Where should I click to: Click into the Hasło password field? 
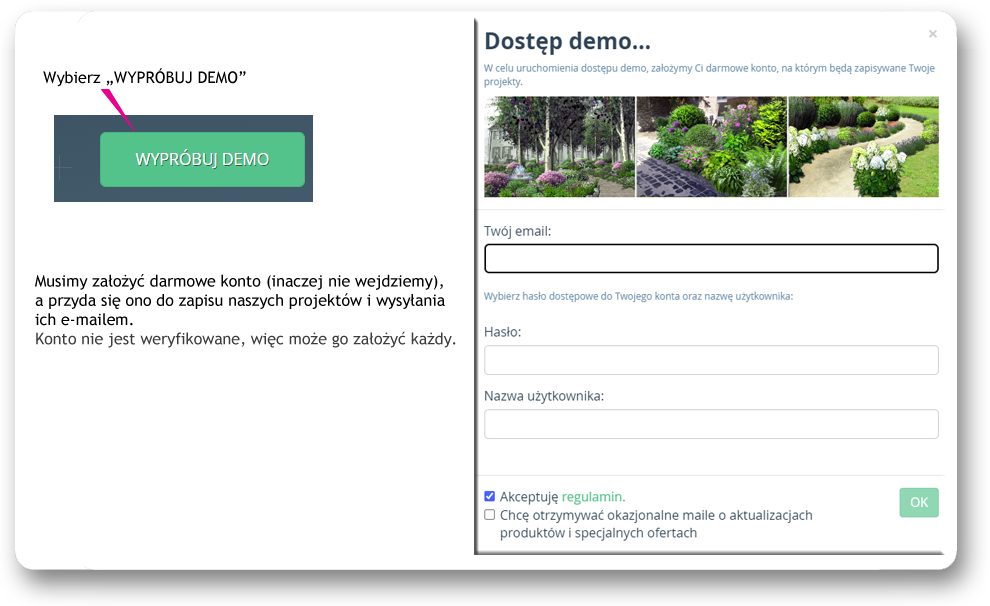click(711, 360)
